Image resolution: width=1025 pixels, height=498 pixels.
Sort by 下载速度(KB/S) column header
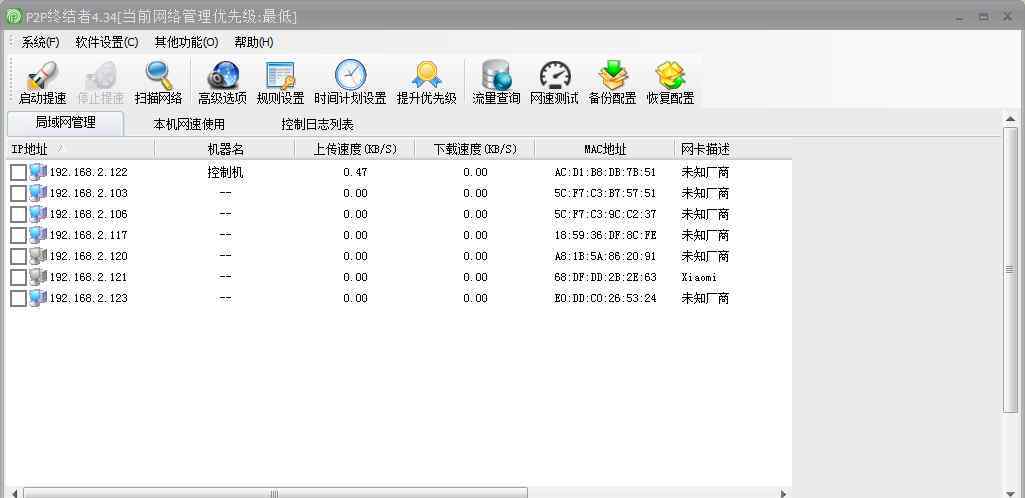[475, 149]
